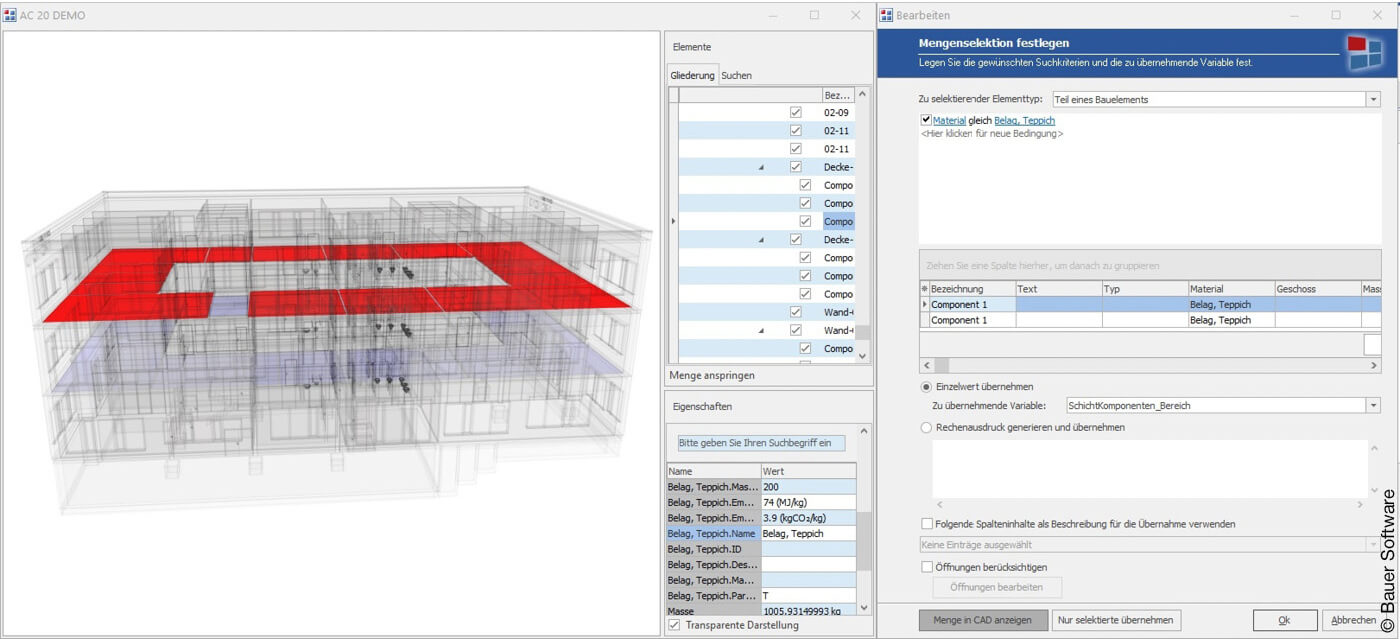Enable the Öffnungen berücksichtigen checkbox
Image resolution: width=1400 pixels, height=639 pixels.
point(925,565)
